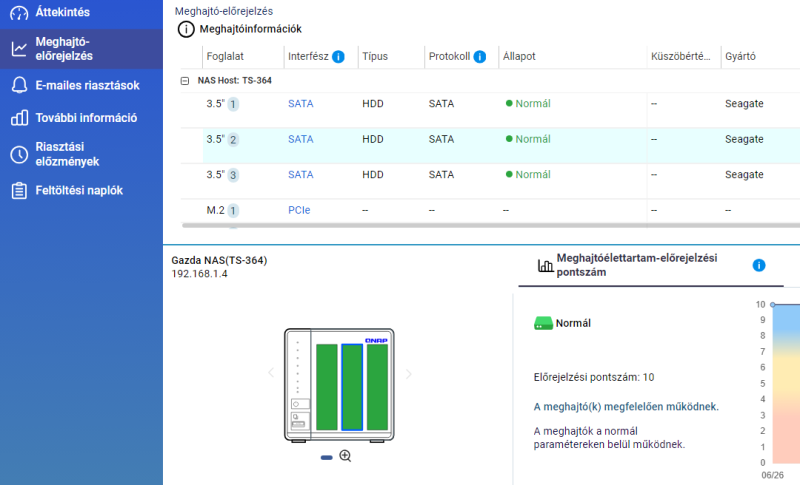Sort by the Gyártó column header
The height and width of the screenshot is (485, 800).
[740, 57]
